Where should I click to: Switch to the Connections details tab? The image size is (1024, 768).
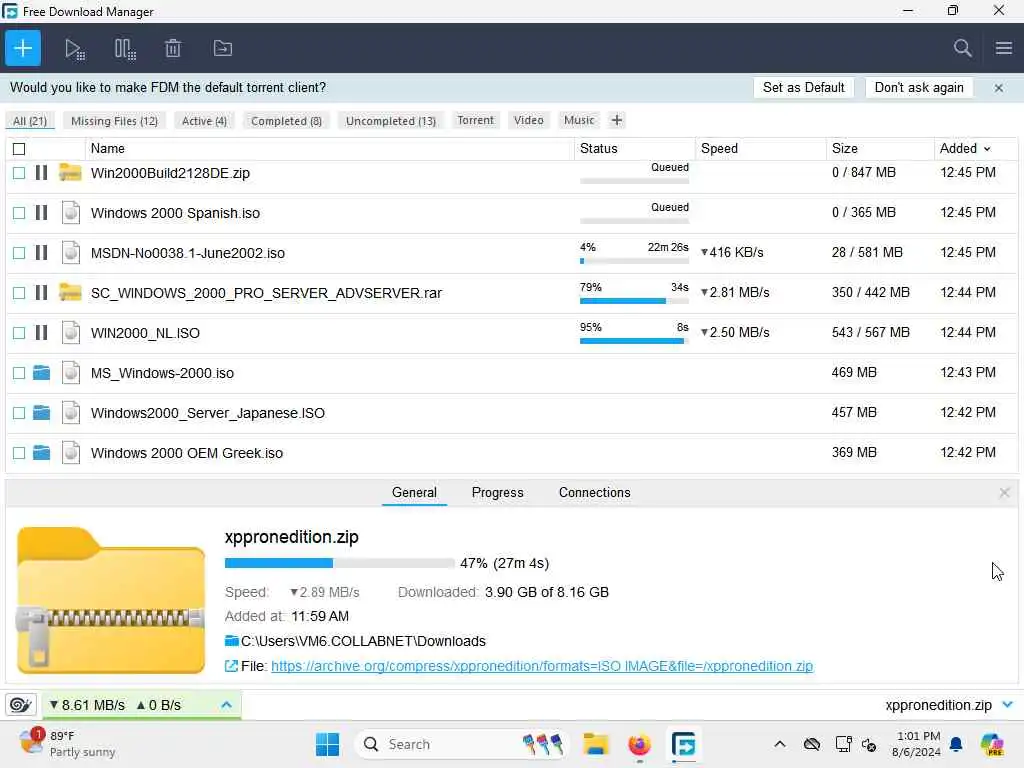click(x=594, y=492)
